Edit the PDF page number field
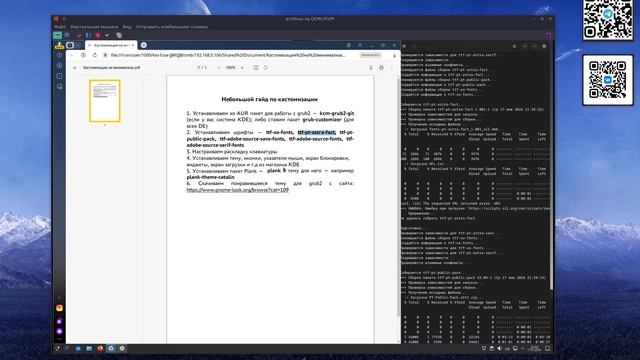 (200, 68)
